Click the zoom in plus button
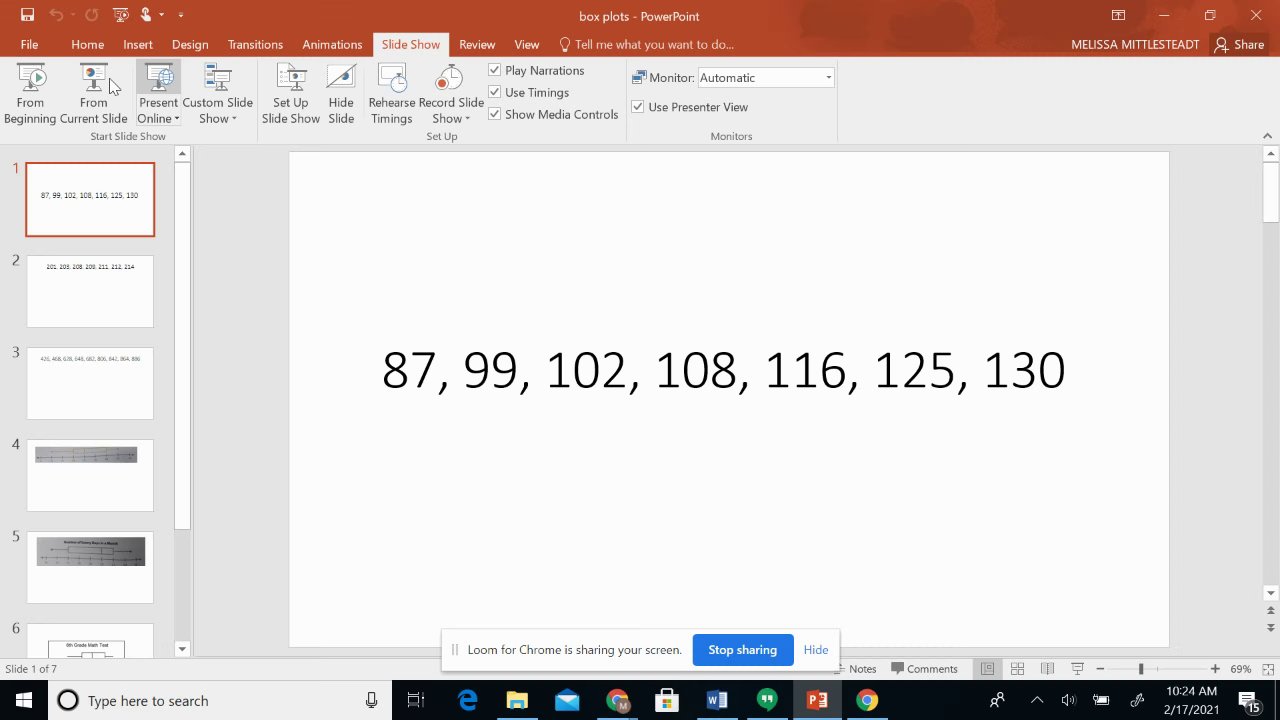The height and width of the screenshot is (720, 1280). [1215, 669]
